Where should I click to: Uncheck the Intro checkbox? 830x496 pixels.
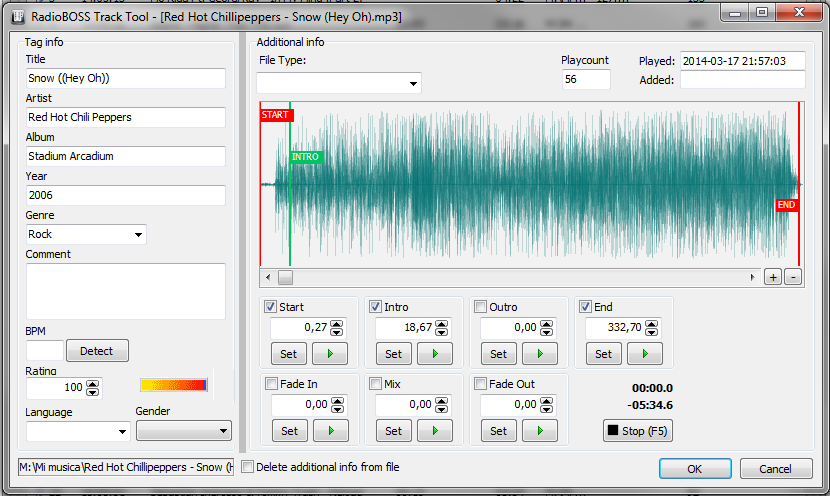point(375,306)
